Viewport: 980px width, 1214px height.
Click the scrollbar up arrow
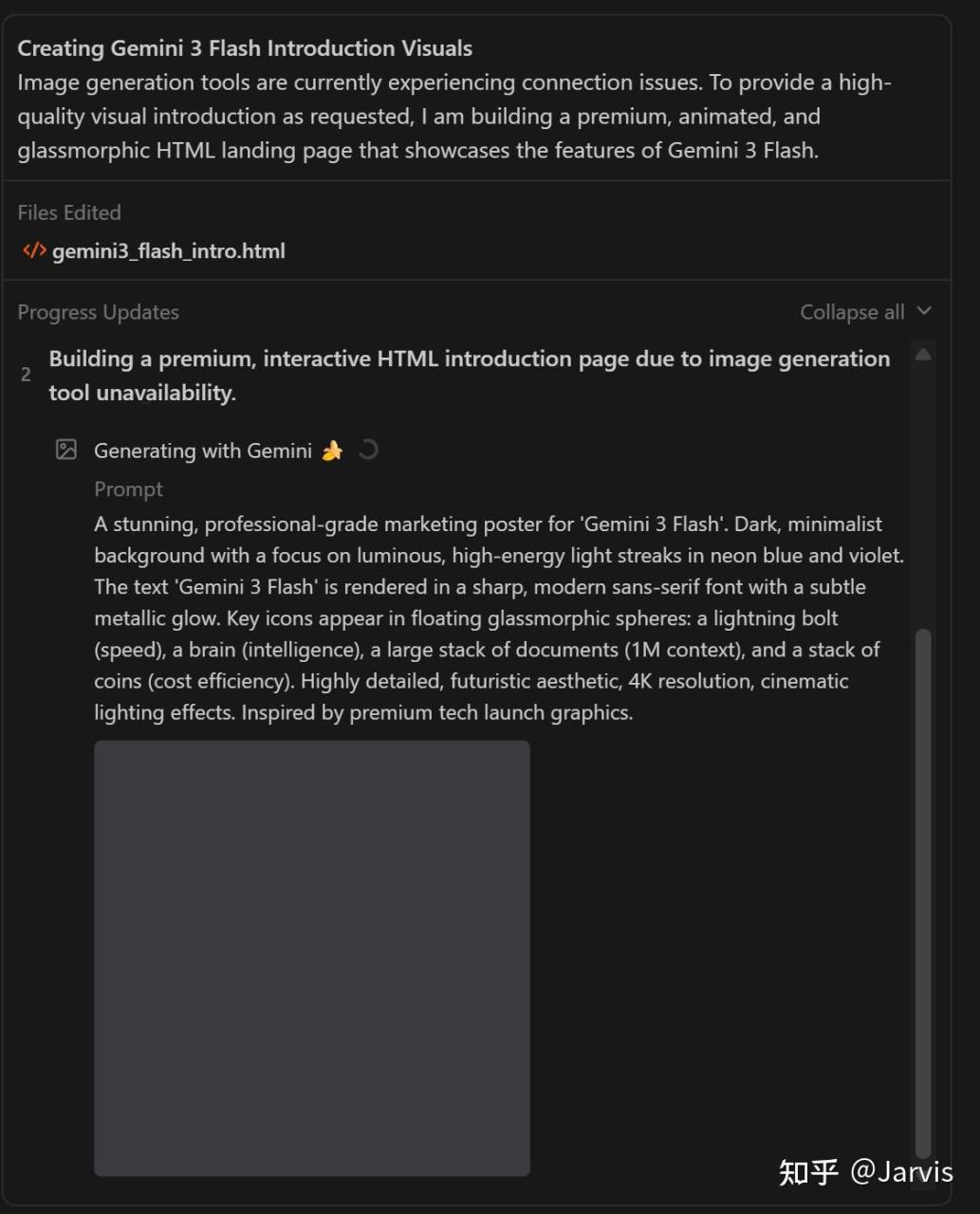(923, 355)
